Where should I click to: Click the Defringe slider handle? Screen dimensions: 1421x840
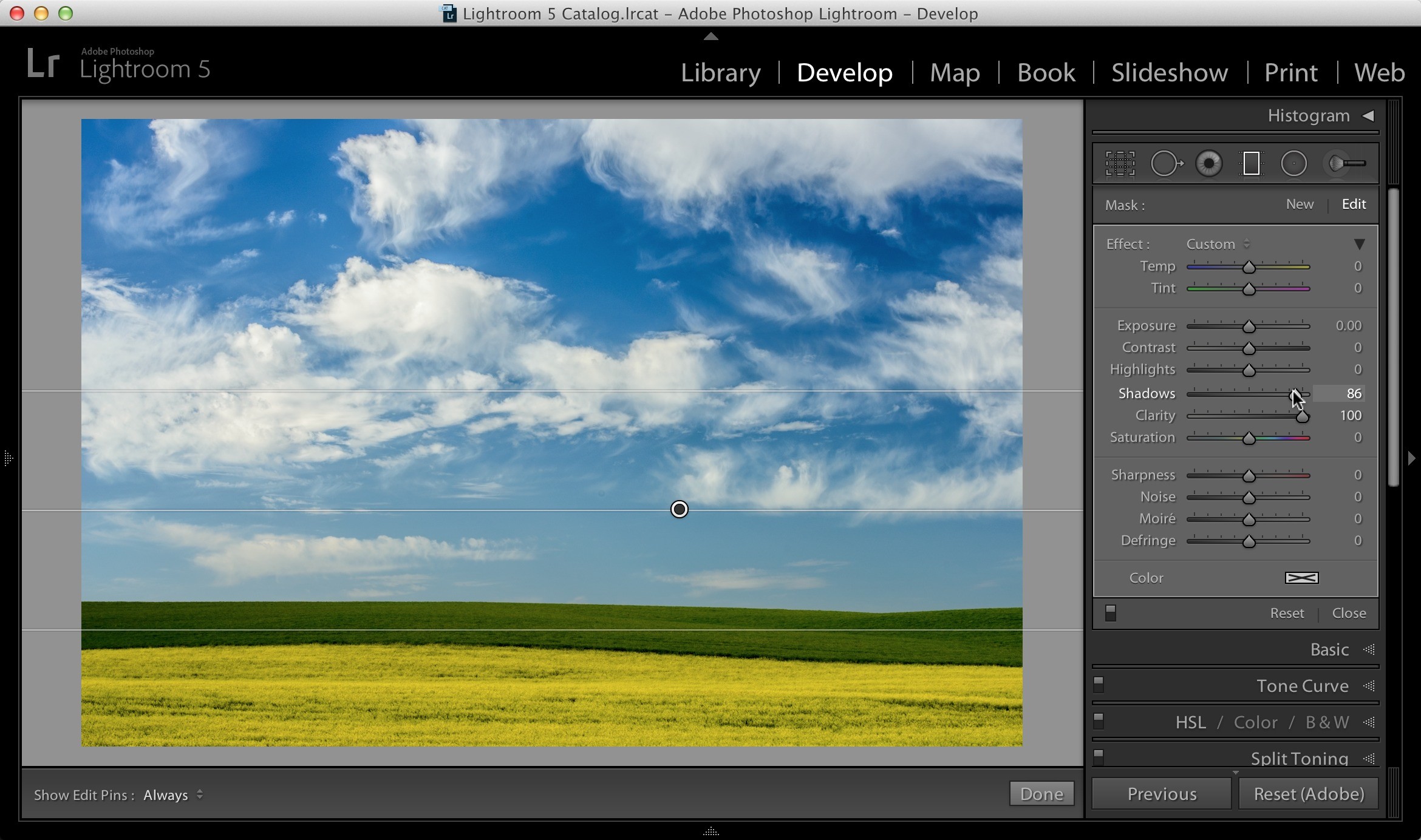1249,541
